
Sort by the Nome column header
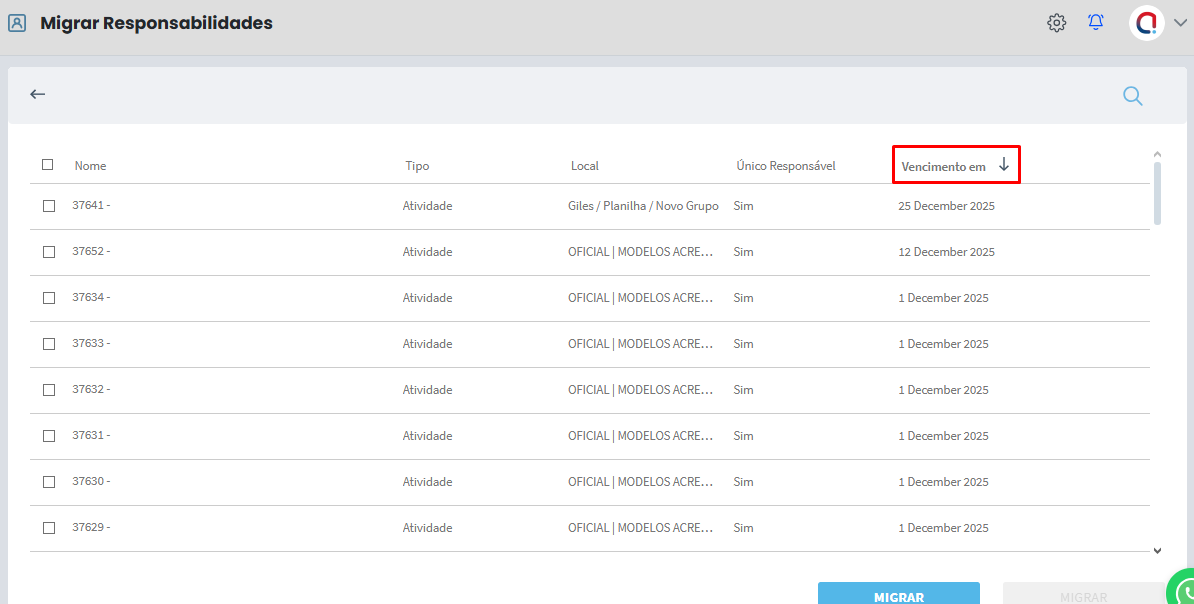(90, 166)
